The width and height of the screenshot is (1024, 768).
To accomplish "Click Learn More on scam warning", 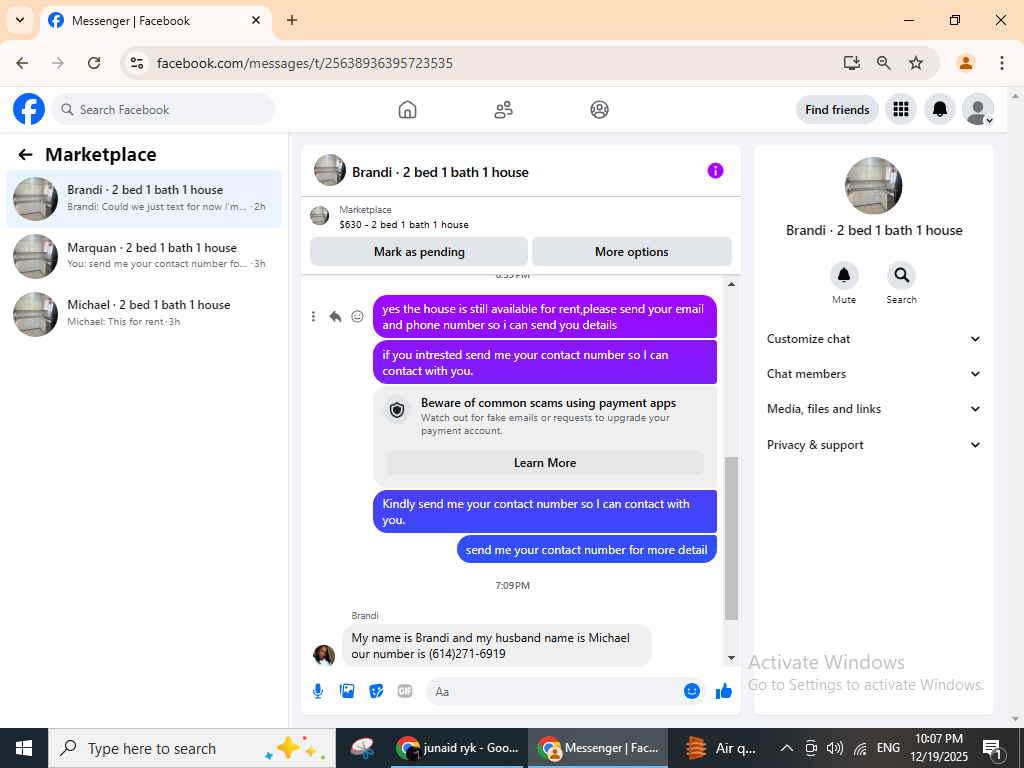I will tap(545, 462).
